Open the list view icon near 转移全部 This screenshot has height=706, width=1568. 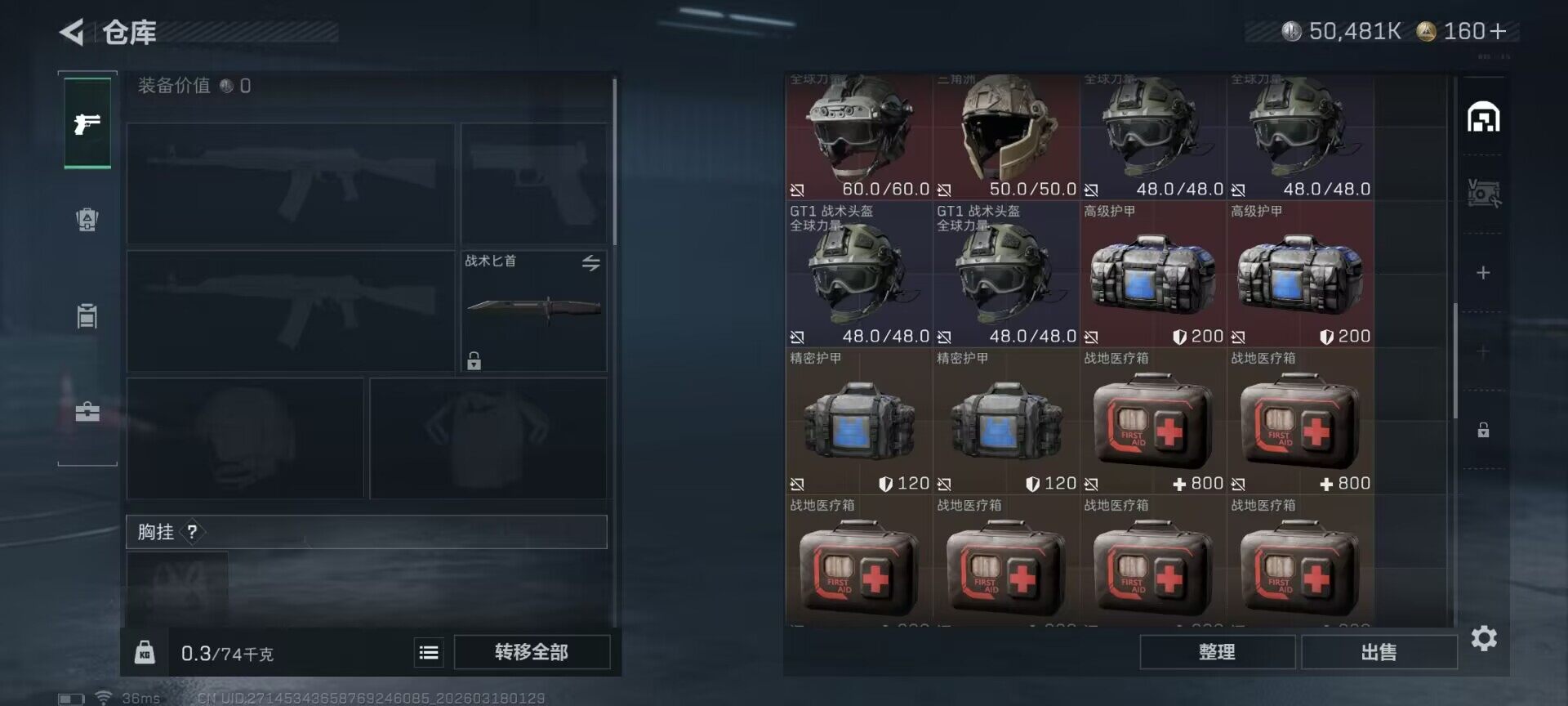429,652
